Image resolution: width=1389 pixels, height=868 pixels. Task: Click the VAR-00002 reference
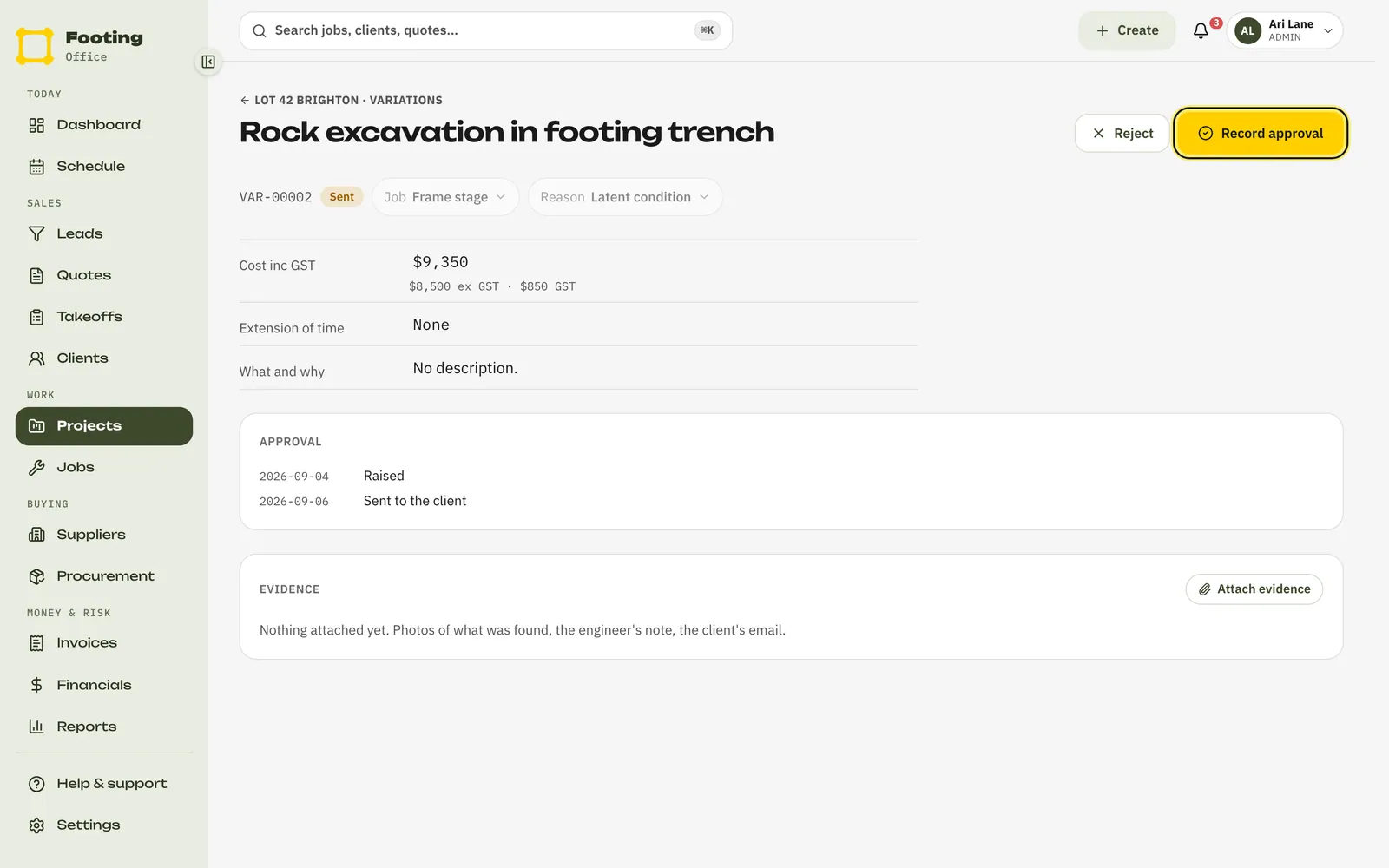(x=275, y=197)
